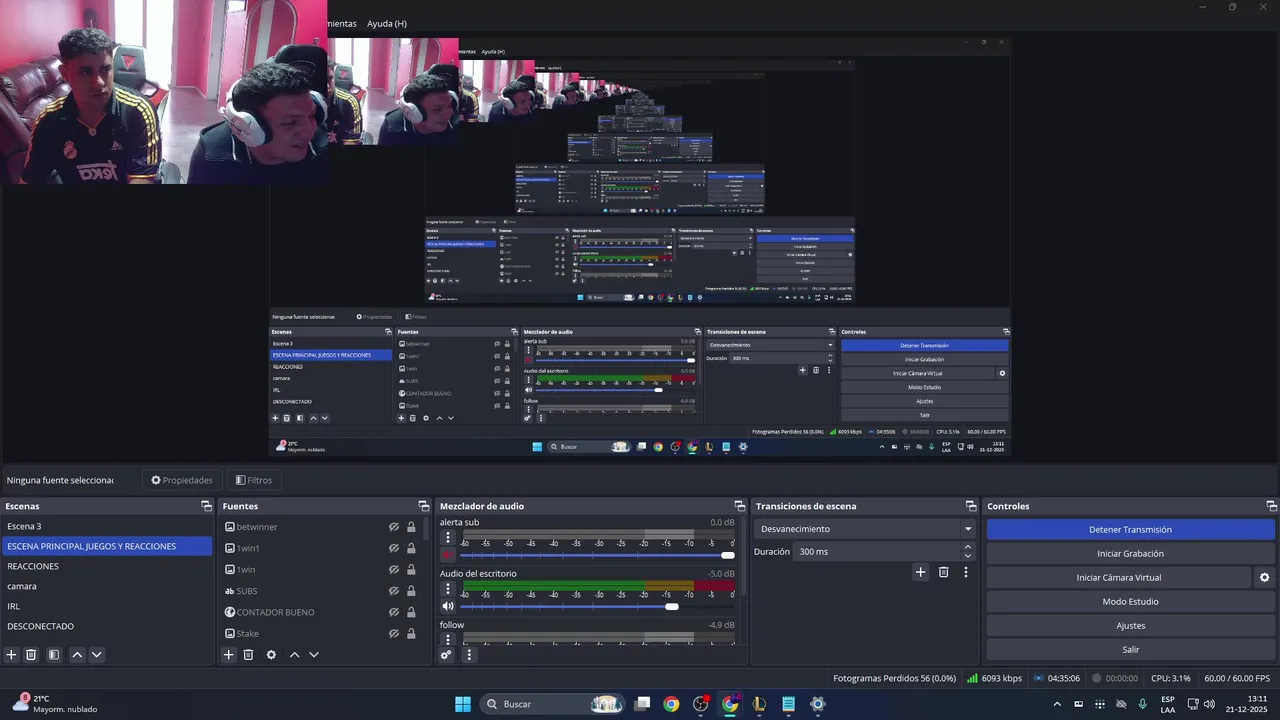The height and width of the screenshot is (720, 1280).
Task: Undock the Controles panel
Action: coord(1271,506)
